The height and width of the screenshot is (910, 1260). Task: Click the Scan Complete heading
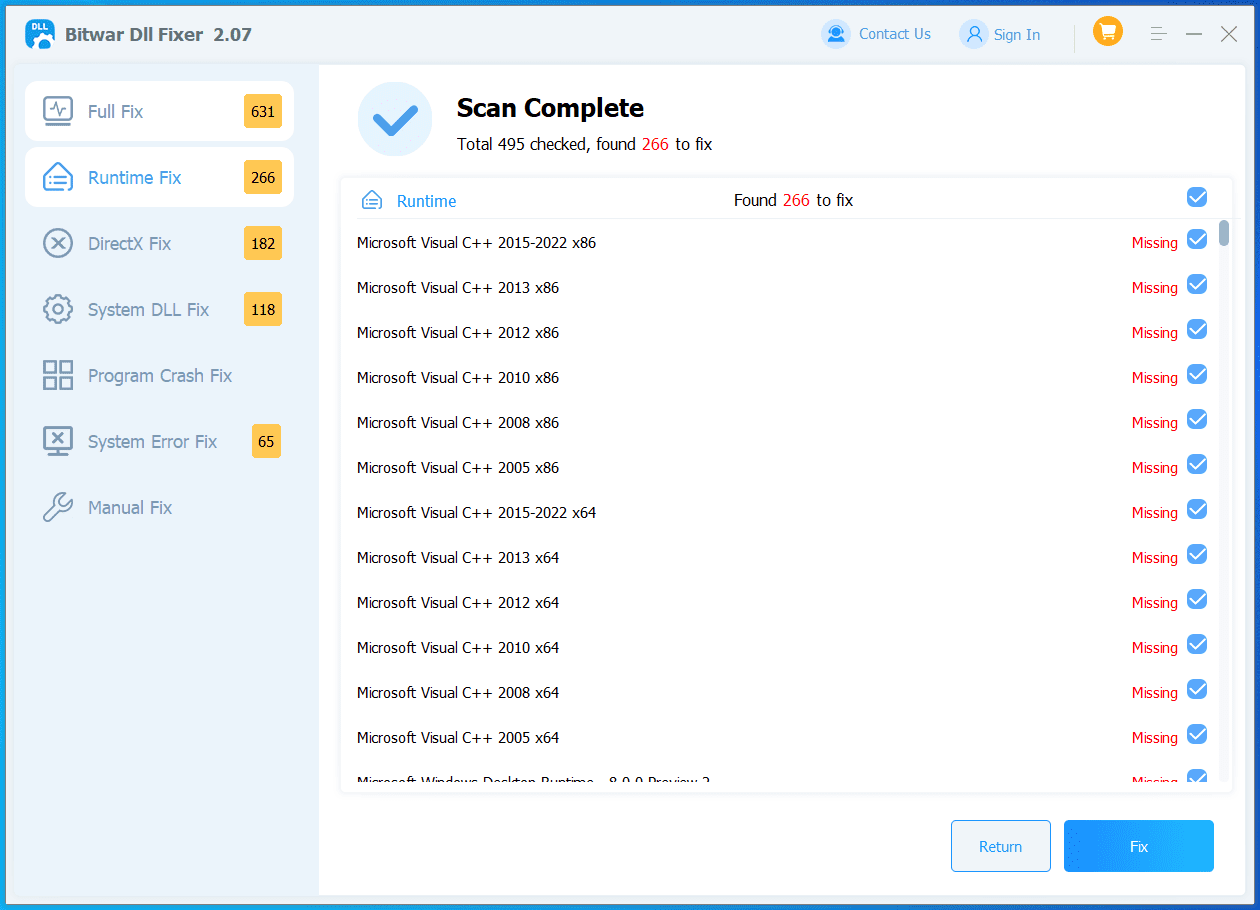550,108
